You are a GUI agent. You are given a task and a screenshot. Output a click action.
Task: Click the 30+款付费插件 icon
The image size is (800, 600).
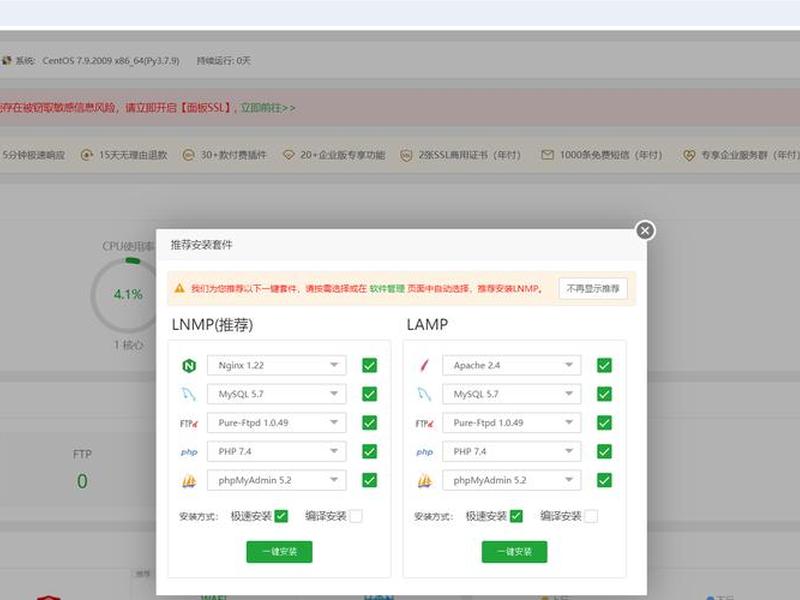(x=188, y=155)
